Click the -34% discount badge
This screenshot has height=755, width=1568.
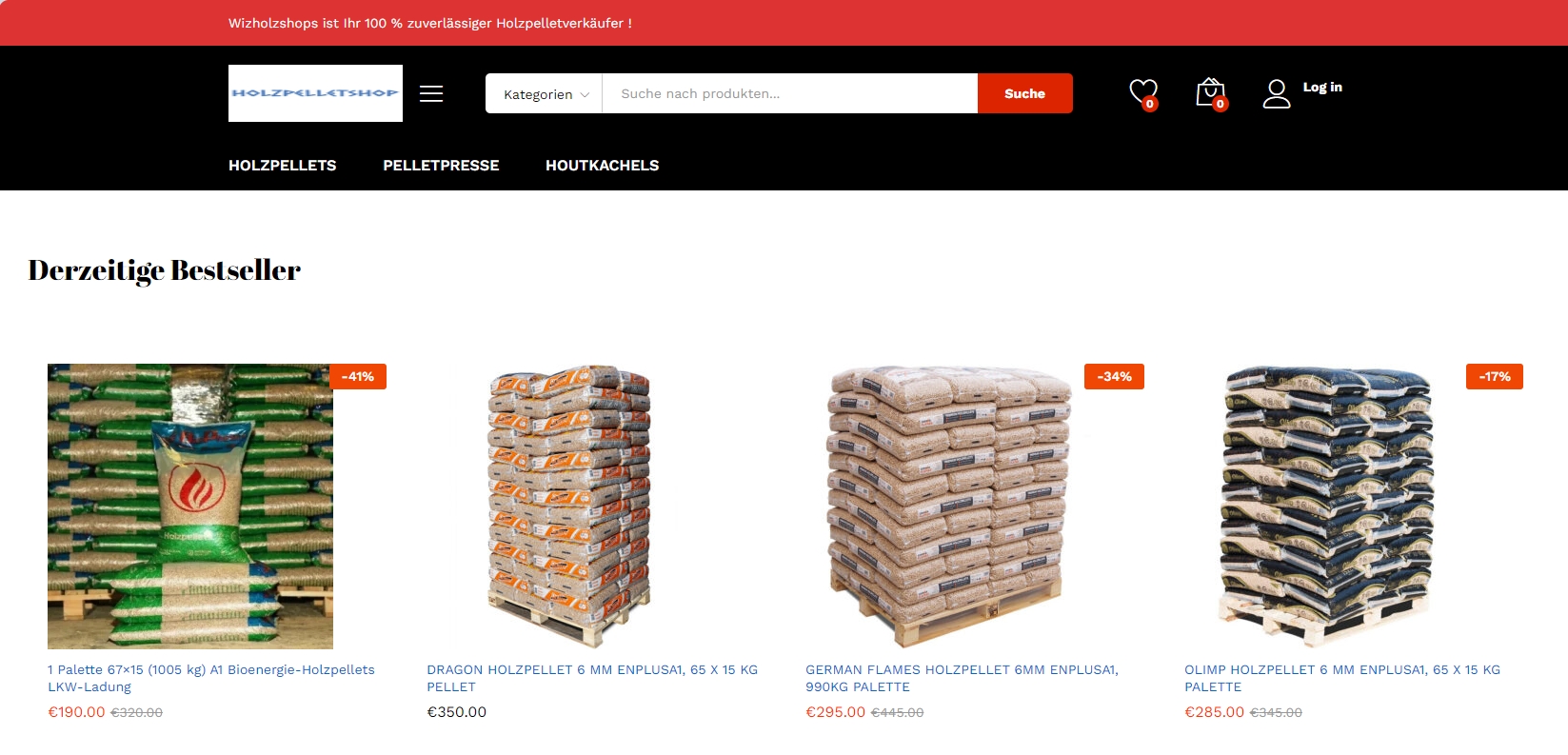click(x=1114, y=377)
